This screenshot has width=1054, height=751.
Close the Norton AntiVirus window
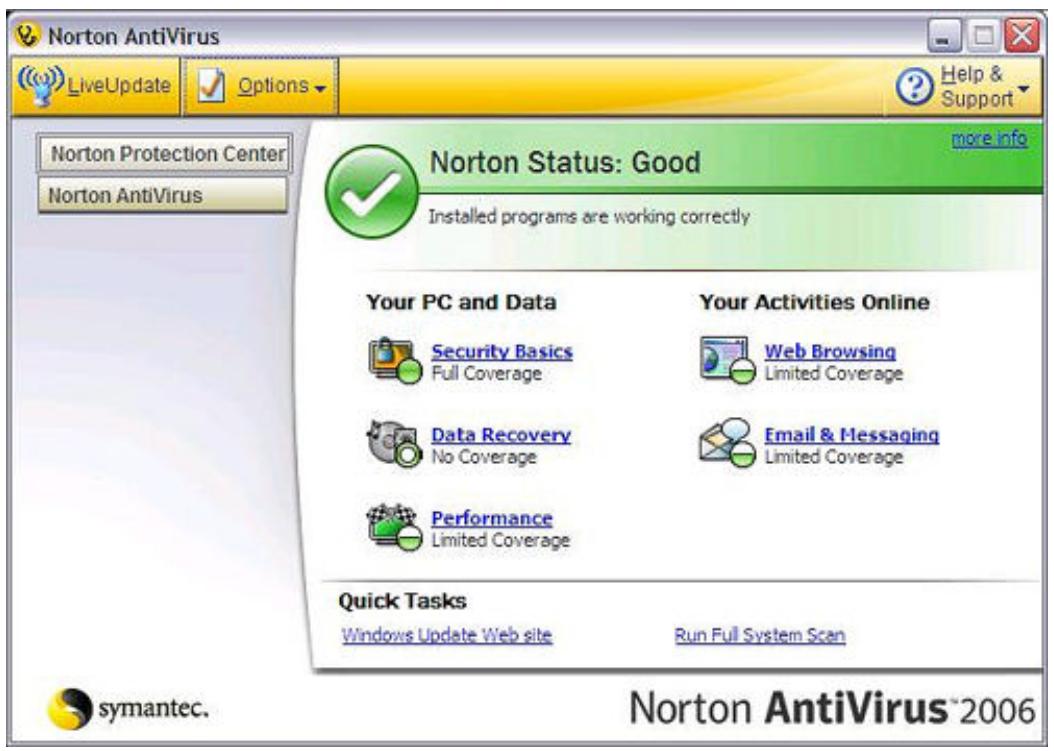1022,35
